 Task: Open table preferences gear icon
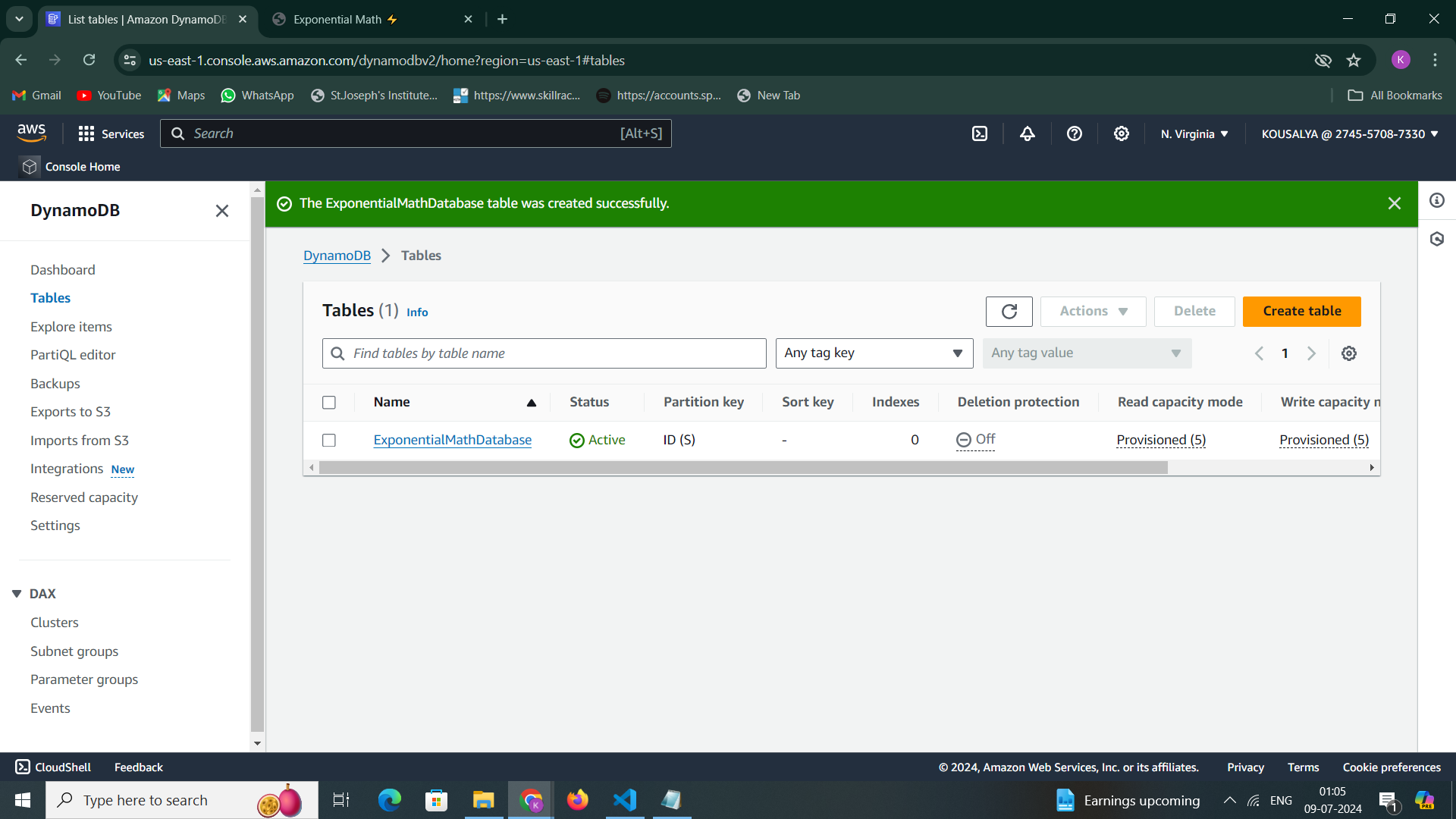tap(1348, 353)
